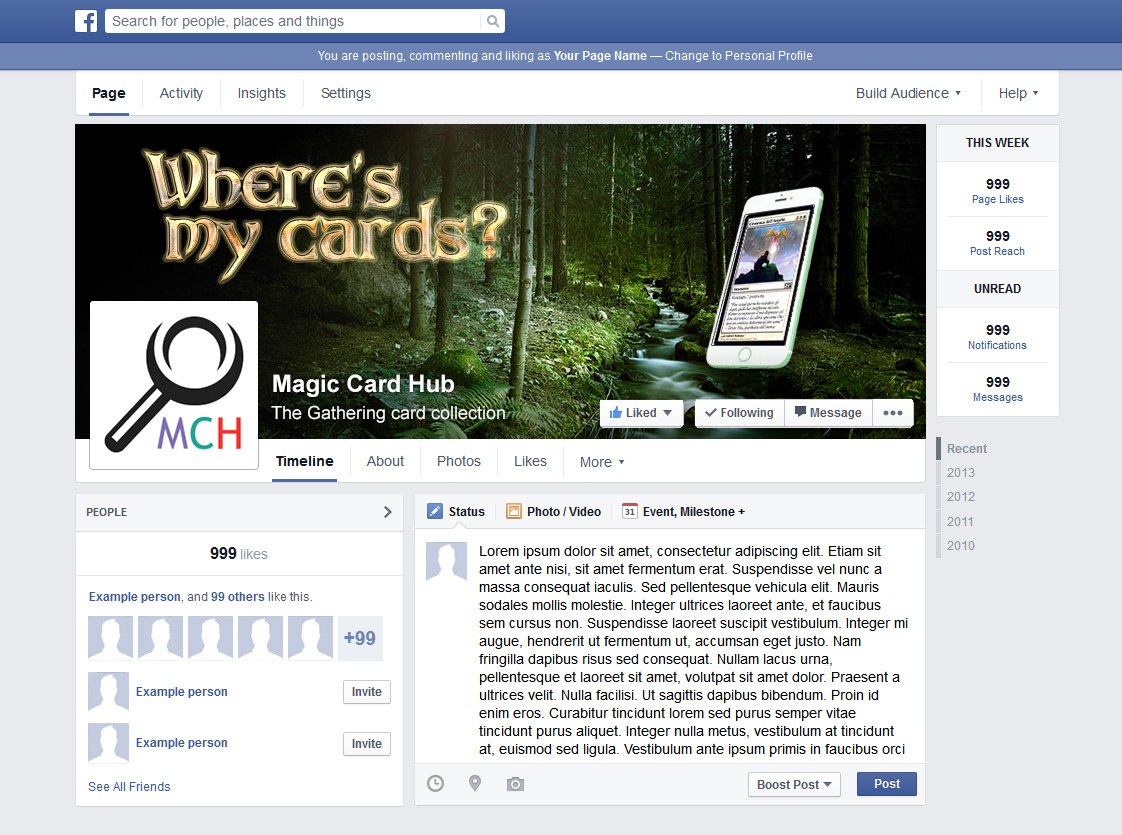Unfollow by clicking the Following button

coord(739,412)
